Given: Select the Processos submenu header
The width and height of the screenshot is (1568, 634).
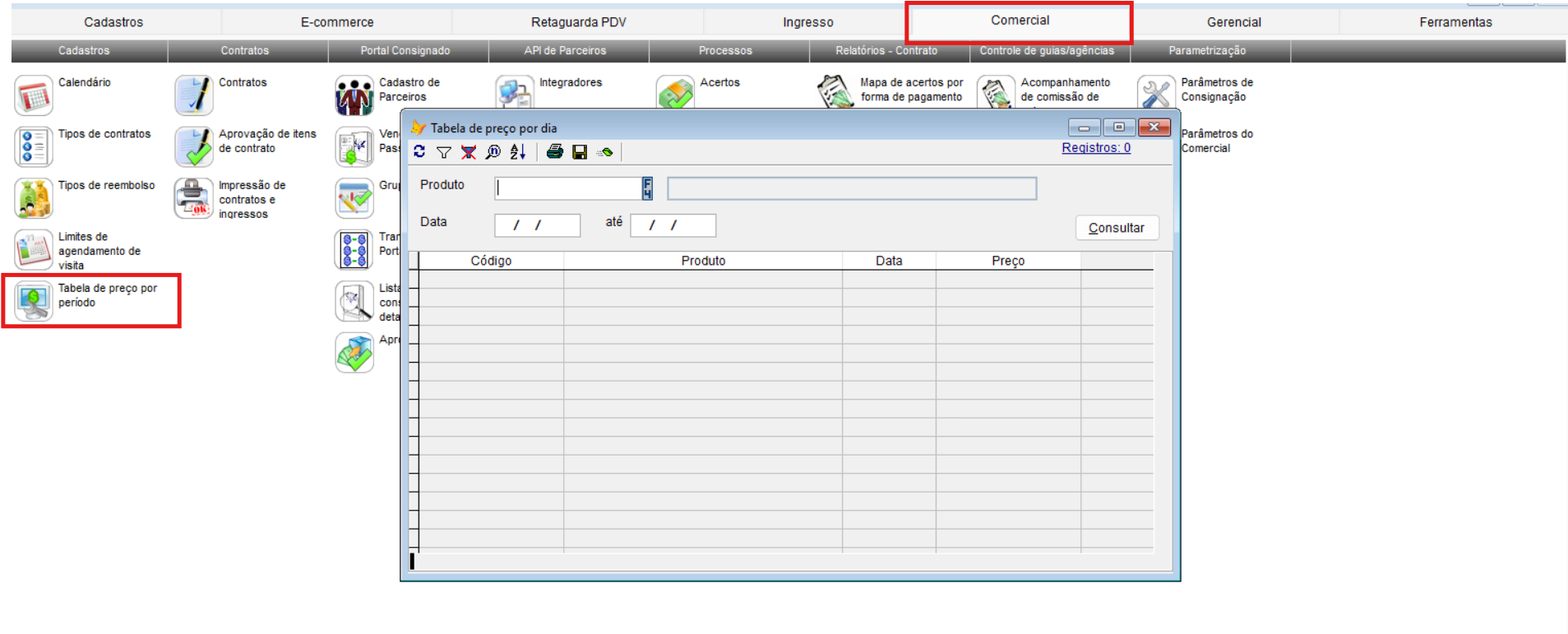Looking at the screenshot, I should (x=724, y=51).
